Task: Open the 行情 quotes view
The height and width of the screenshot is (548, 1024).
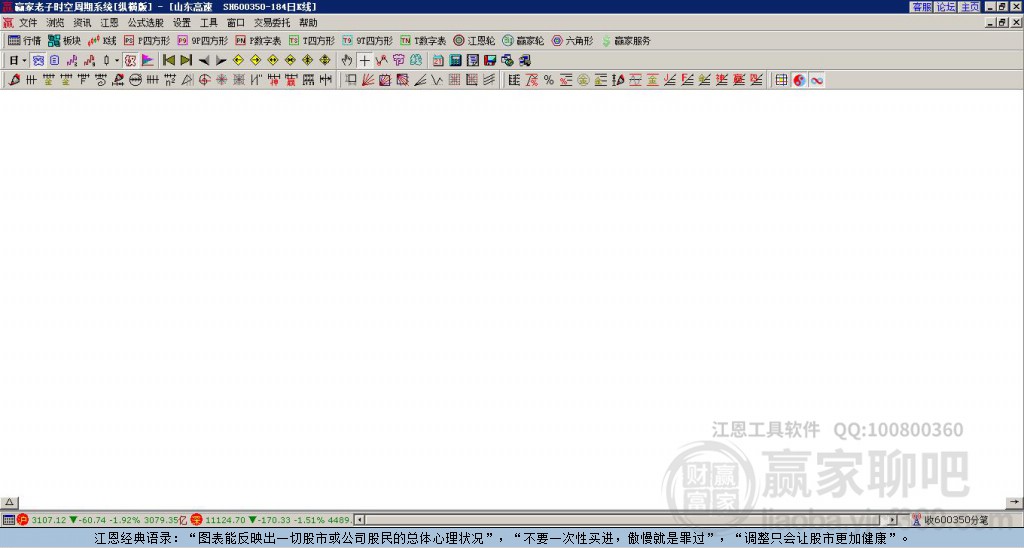Action: pyautogui.click(x=24, y=40)
